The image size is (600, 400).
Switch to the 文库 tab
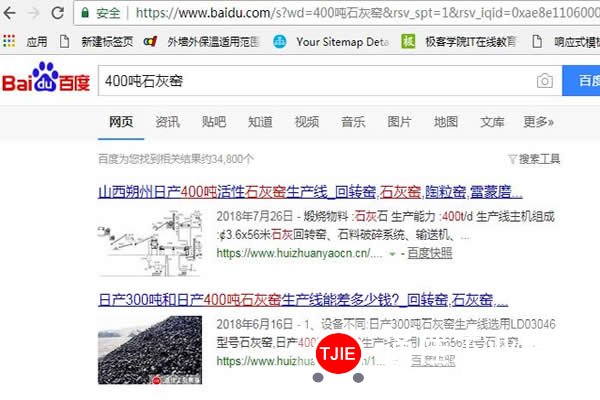492,122
